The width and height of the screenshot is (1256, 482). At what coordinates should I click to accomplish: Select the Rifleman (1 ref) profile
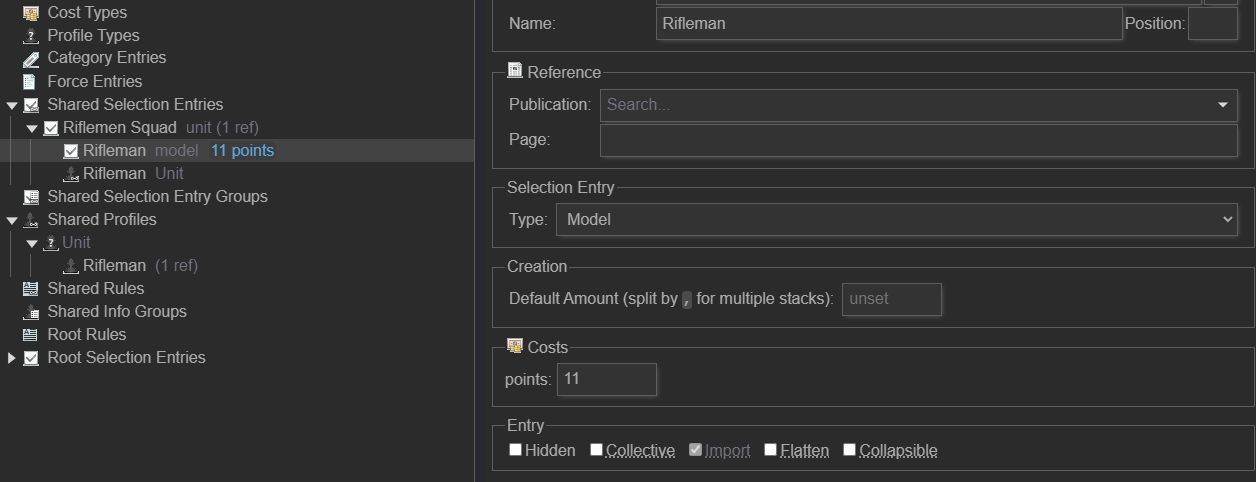click(x=140, y=266)
